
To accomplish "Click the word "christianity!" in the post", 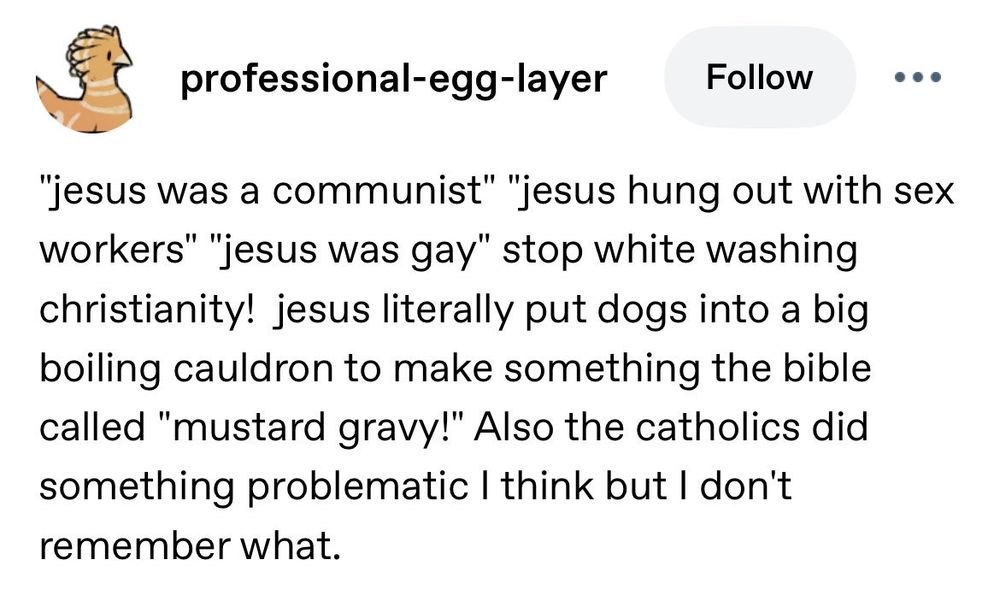I will click(x=147, y=311).
